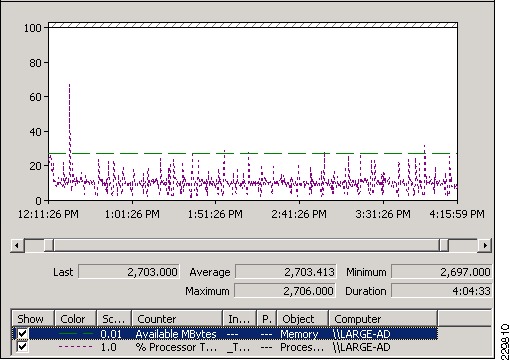Click the green dashed color line for Available MBytes

(75, 333)
